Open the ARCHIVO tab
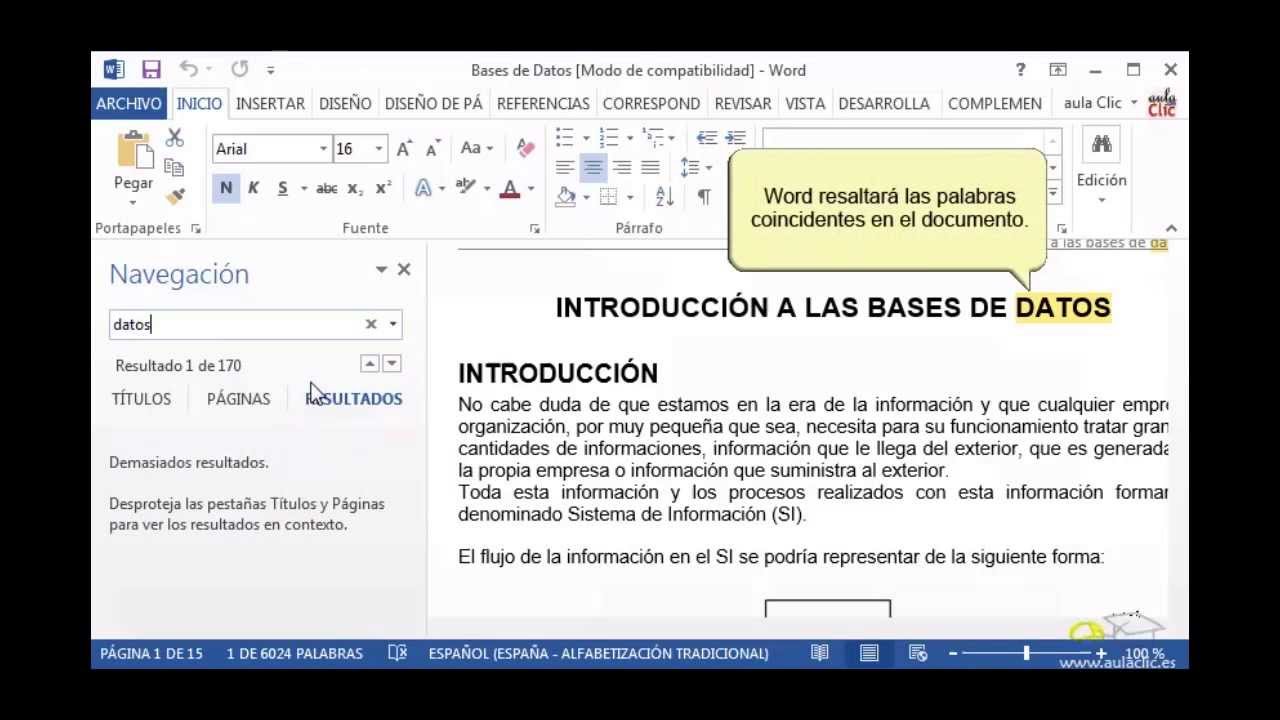This screenshot has width=1280, height=720. [x=128, y=103]
